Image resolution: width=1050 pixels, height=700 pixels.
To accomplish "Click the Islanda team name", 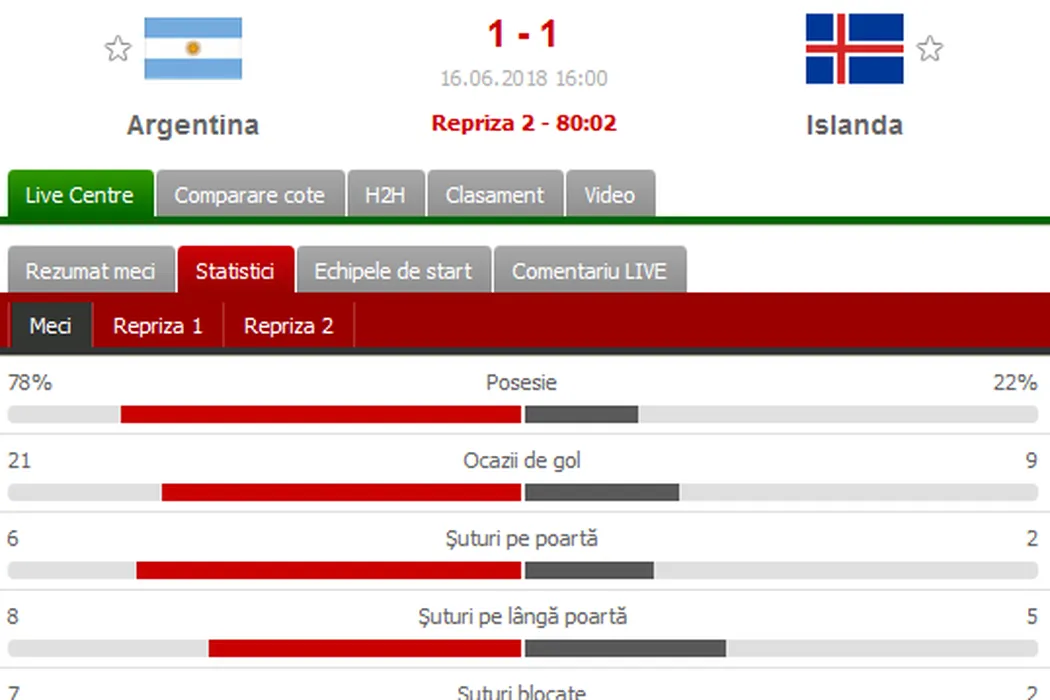I will 854,125.
